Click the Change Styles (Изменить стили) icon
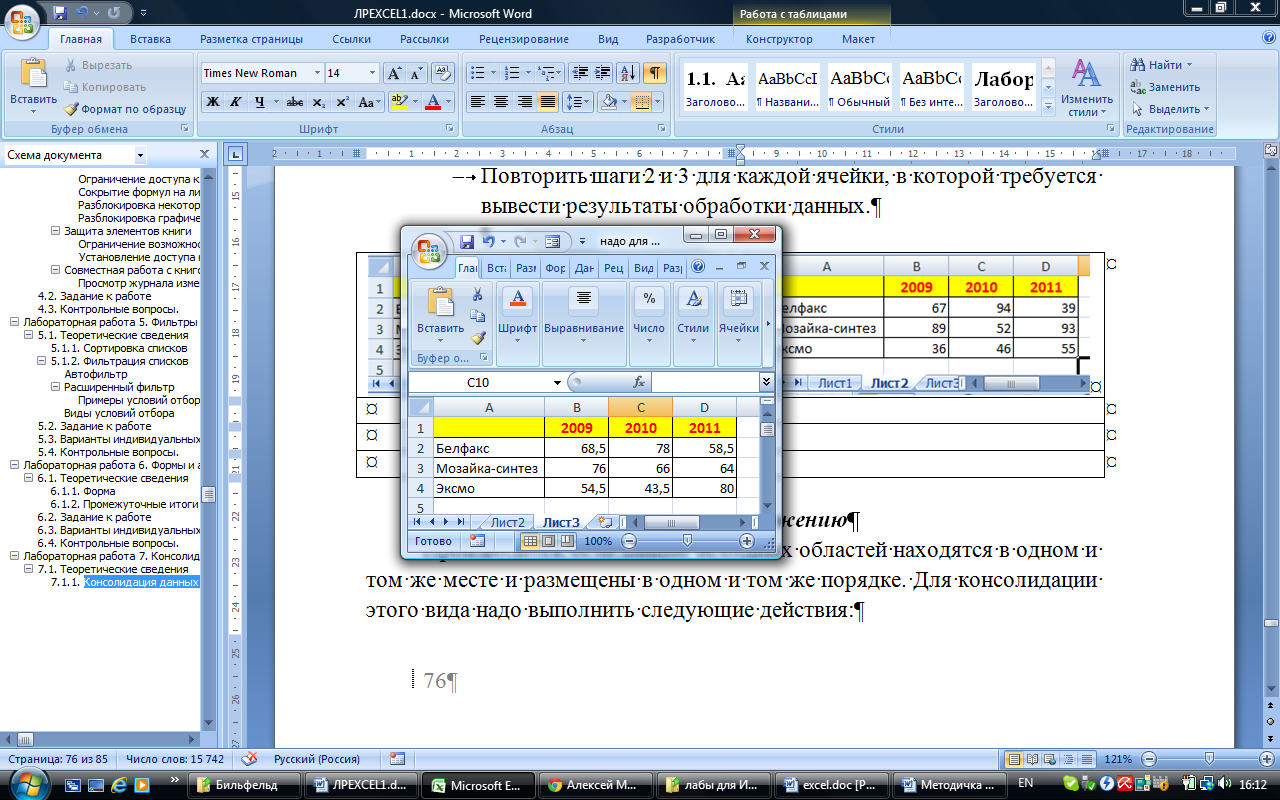The height and width of the screenshot is (800, 1280). [x=1087, y=74]
